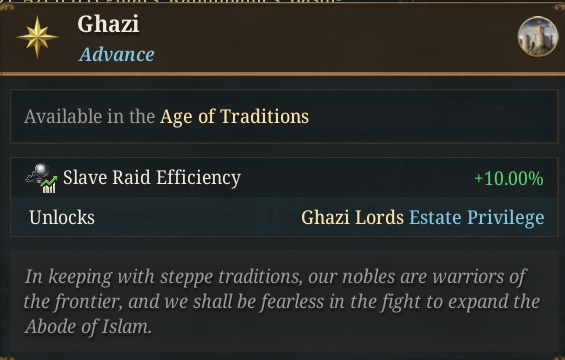The width and height of the screenshot is (565, 360).
Task: Select the Ghazi title text
Action: pyautogui.click(x=108, y=25)
